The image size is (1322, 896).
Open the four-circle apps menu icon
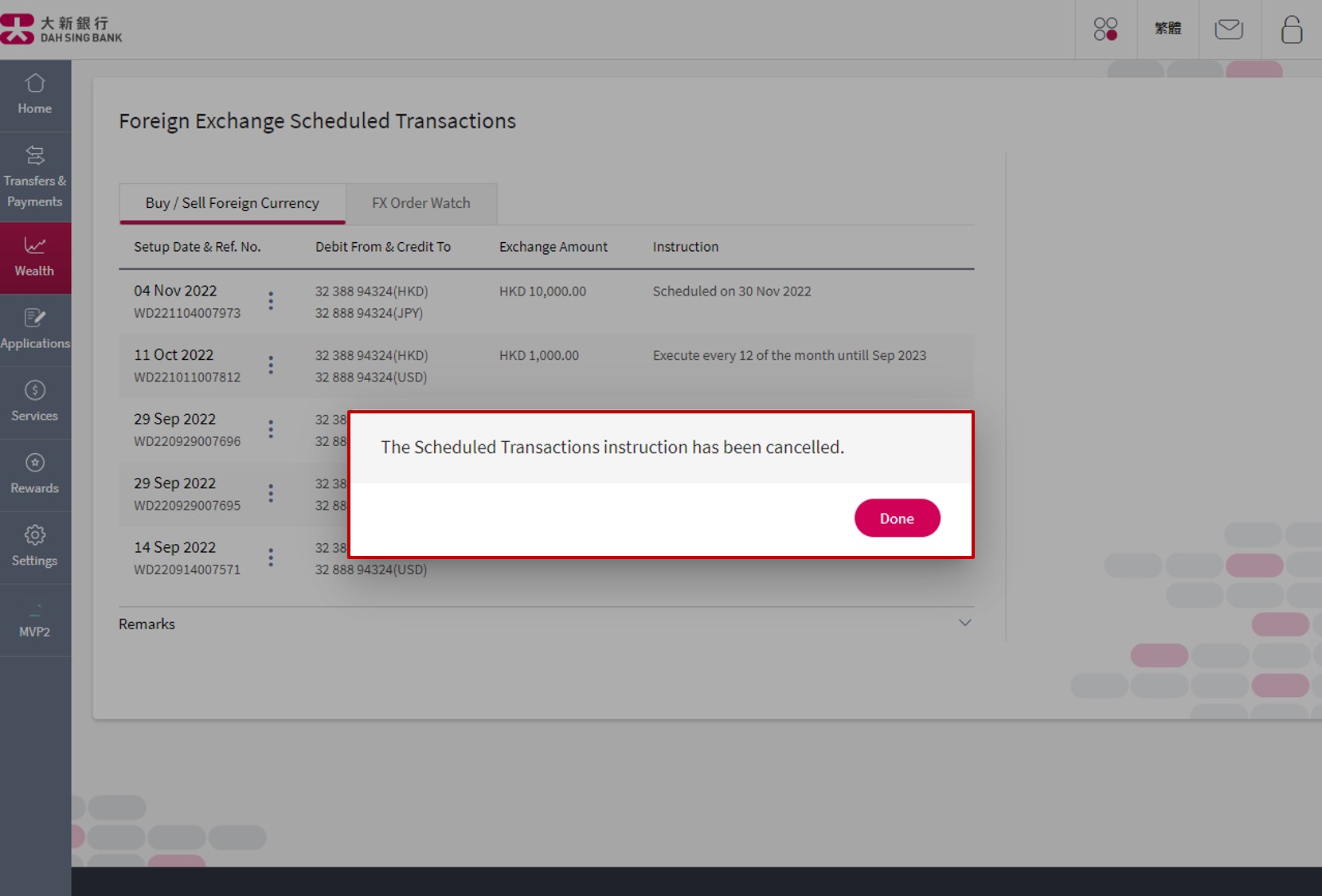pos(1105,29)
